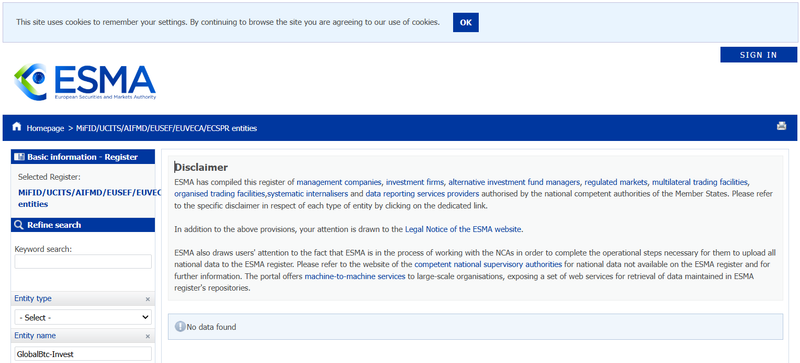
Task: Click the home icon in breadcrumb bar
Action: point(17,127)
